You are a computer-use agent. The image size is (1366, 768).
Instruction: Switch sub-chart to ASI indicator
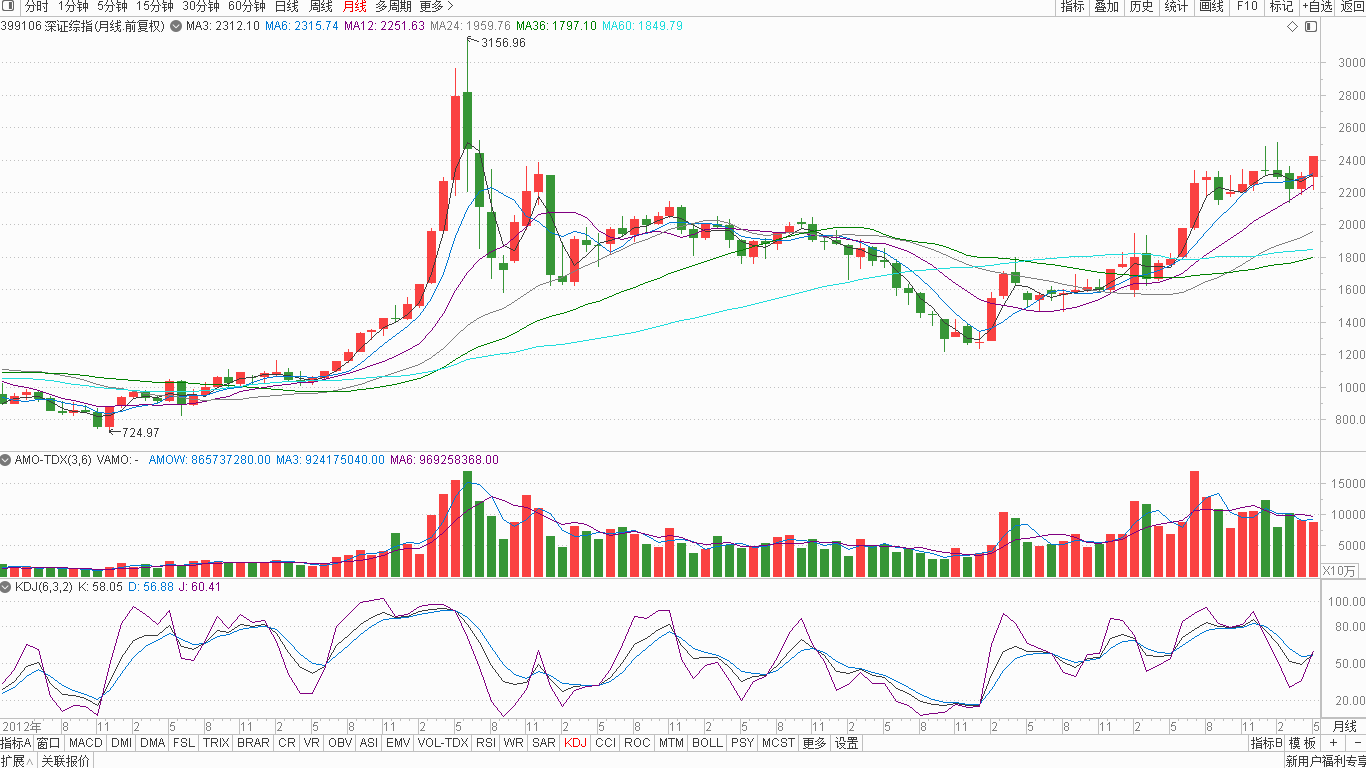coord(369,743)
